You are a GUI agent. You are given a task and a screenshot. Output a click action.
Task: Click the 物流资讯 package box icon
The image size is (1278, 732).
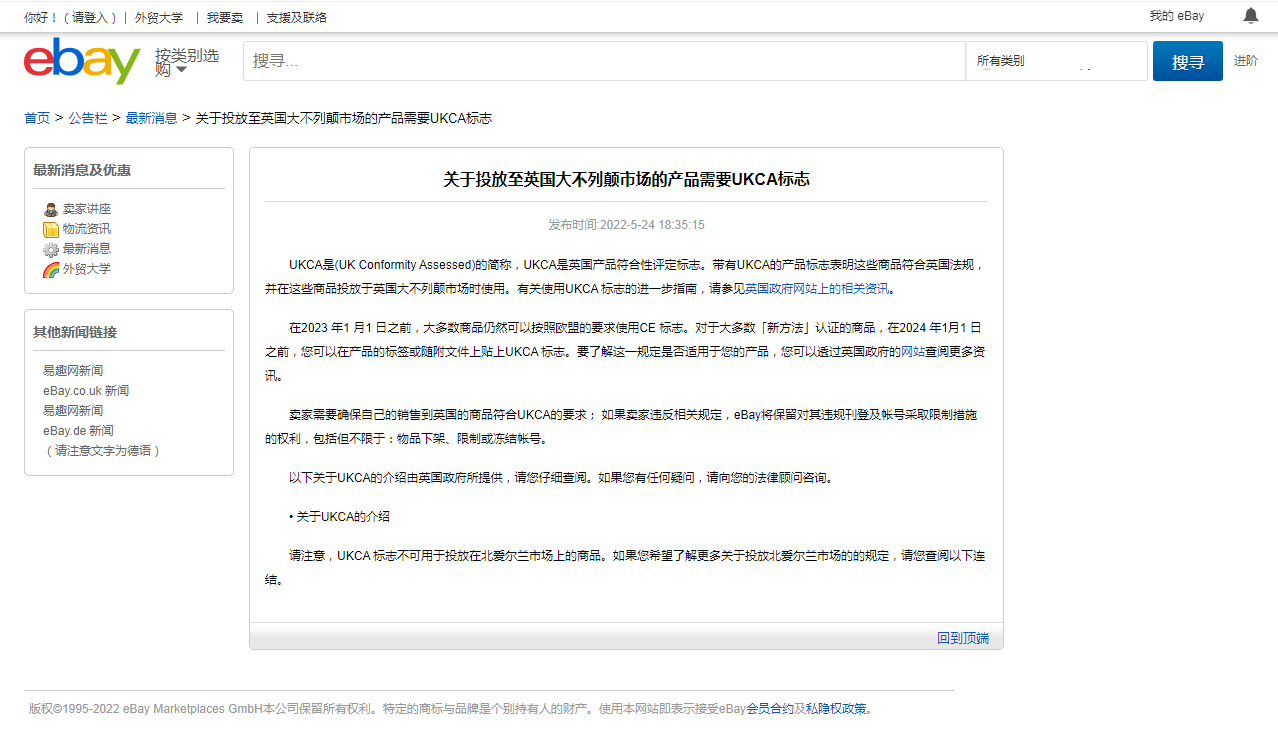coord(51,228)
